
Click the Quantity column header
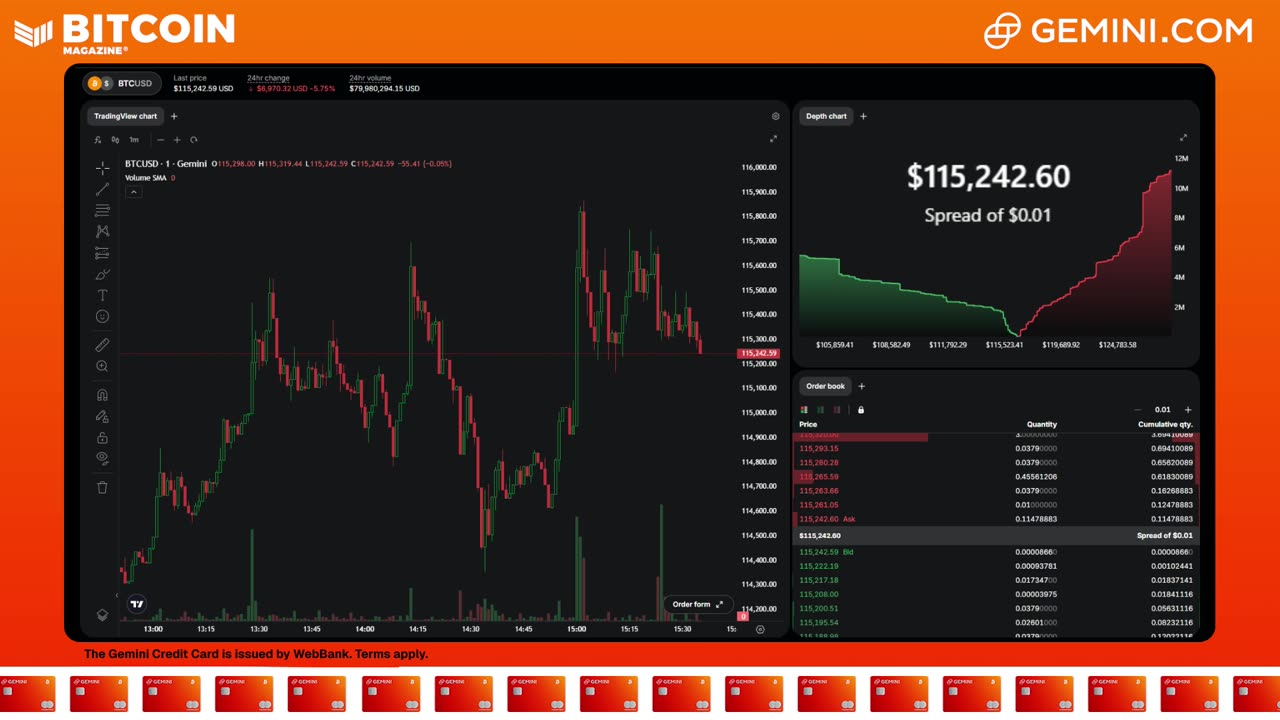point(1041,424)
